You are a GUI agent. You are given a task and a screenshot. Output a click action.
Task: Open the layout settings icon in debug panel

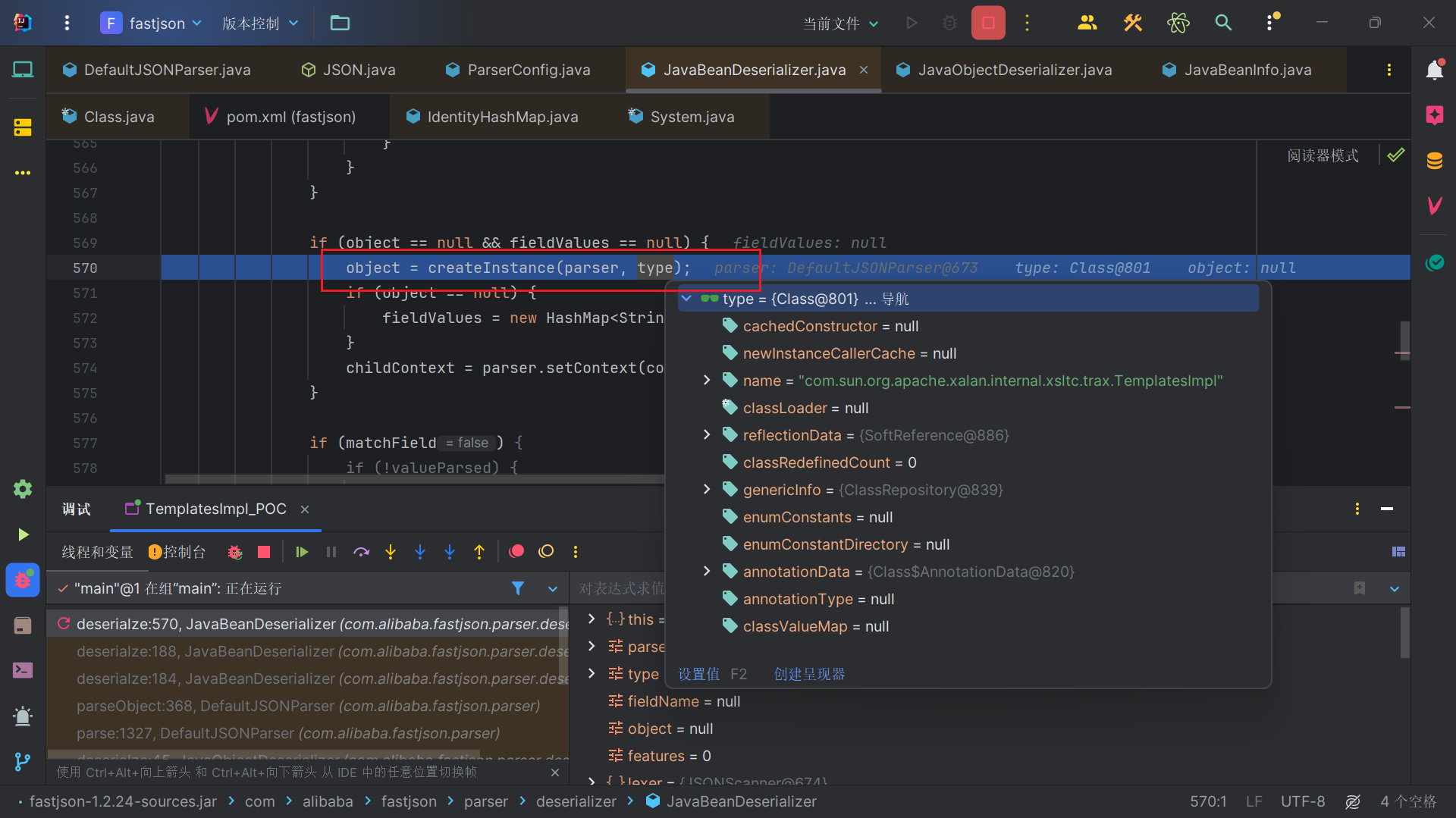[x=1398, y=552]
